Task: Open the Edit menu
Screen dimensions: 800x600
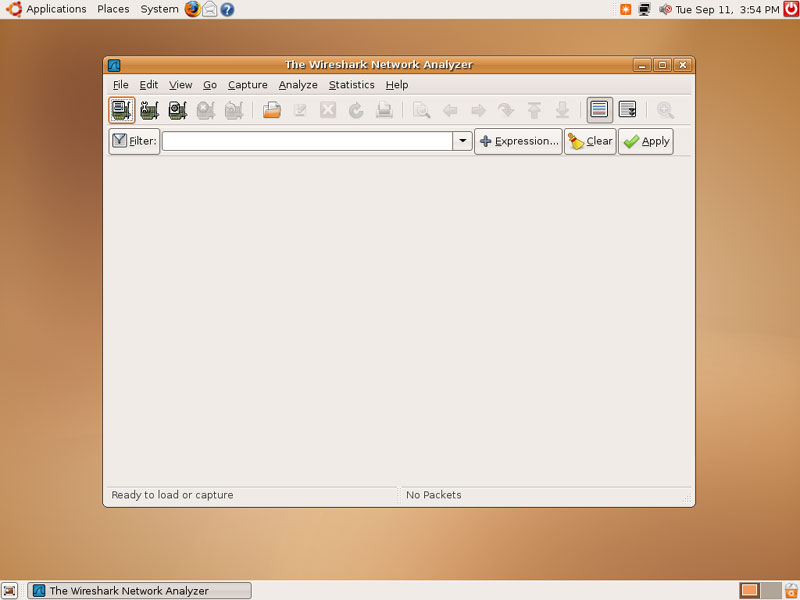Action: [x=148, y=85]
